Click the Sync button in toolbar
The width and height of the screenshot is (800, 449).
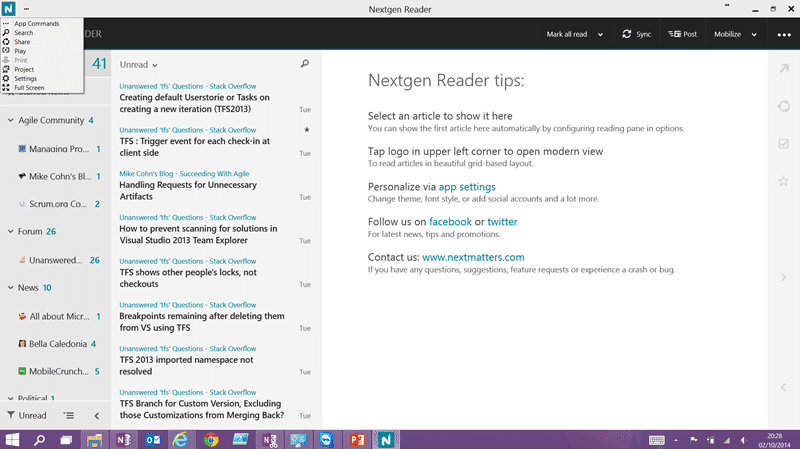(636, 34)
